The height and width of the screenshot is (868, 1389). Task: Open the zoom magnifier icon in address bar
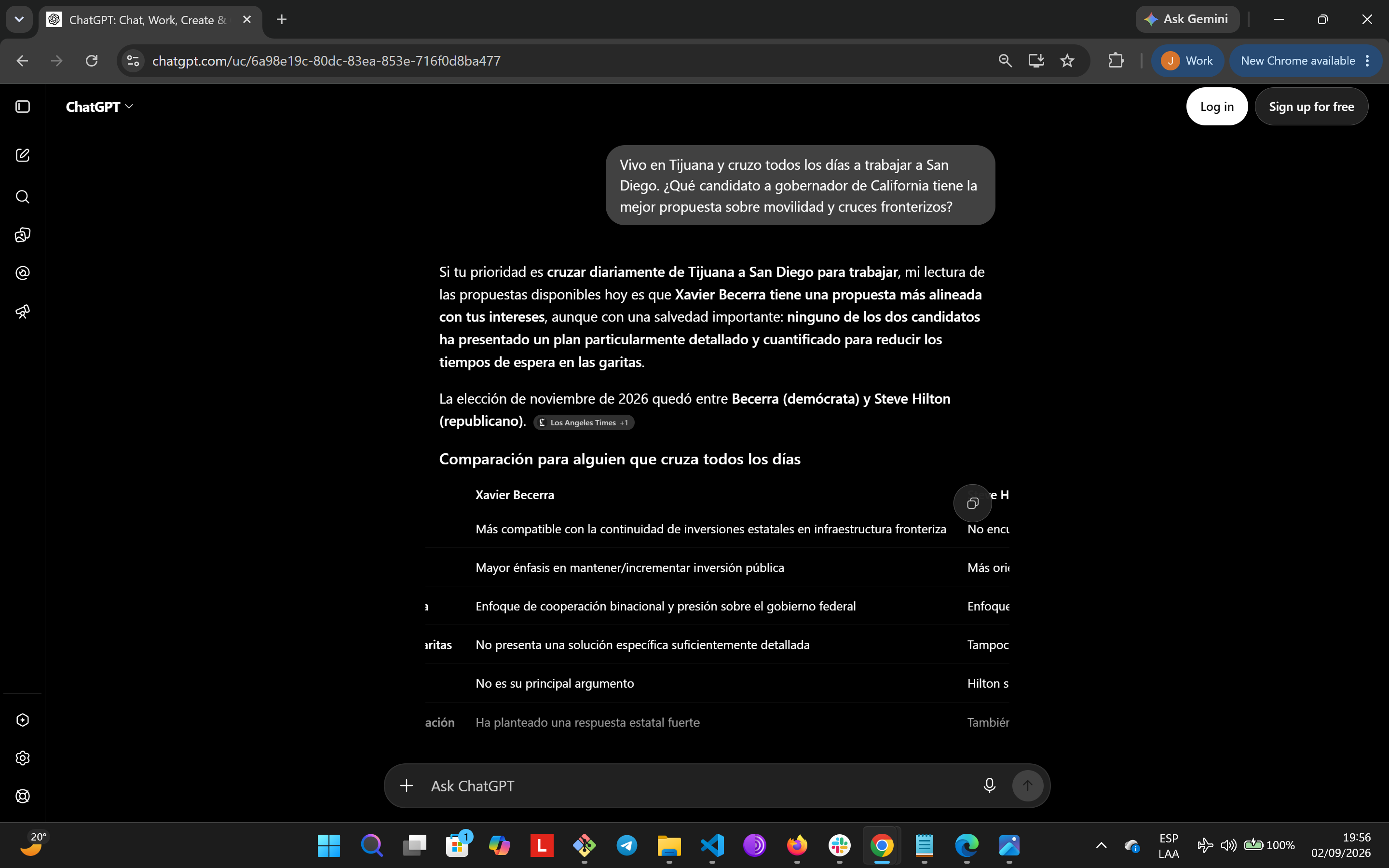pos(1005,61)
